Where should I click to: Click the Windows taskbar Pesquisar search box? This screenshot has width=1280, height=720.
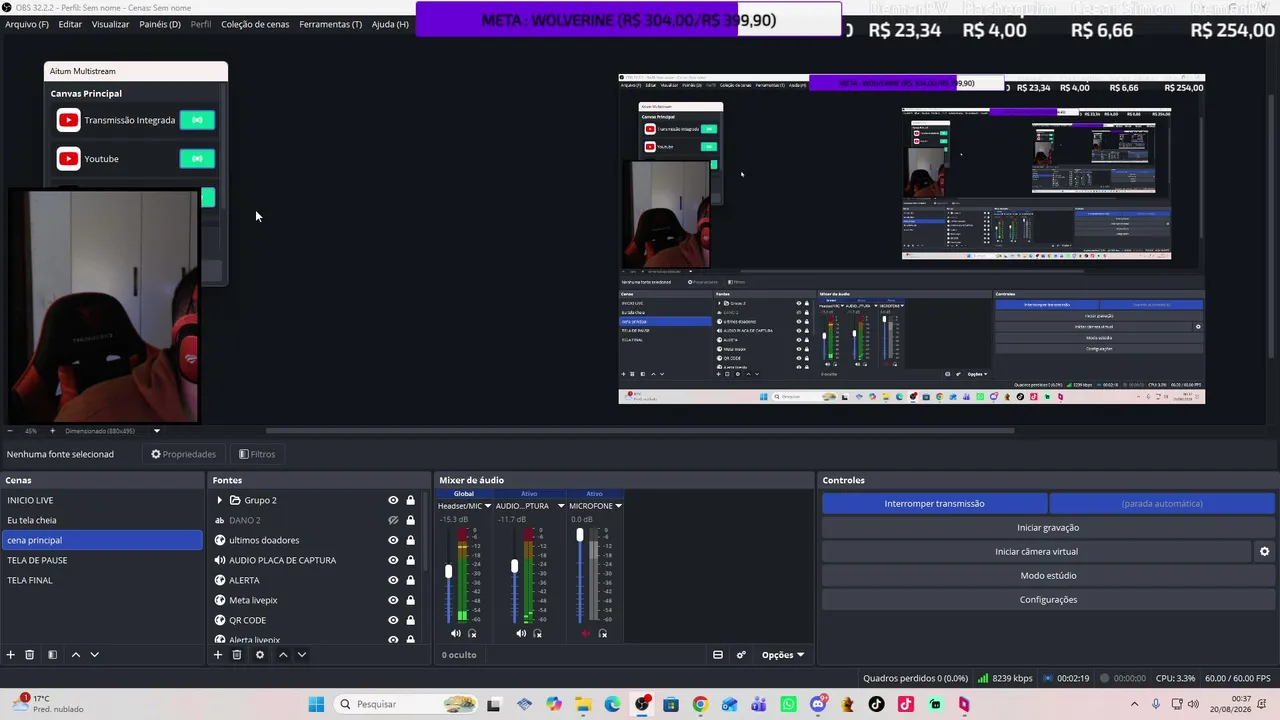[407, 704]
